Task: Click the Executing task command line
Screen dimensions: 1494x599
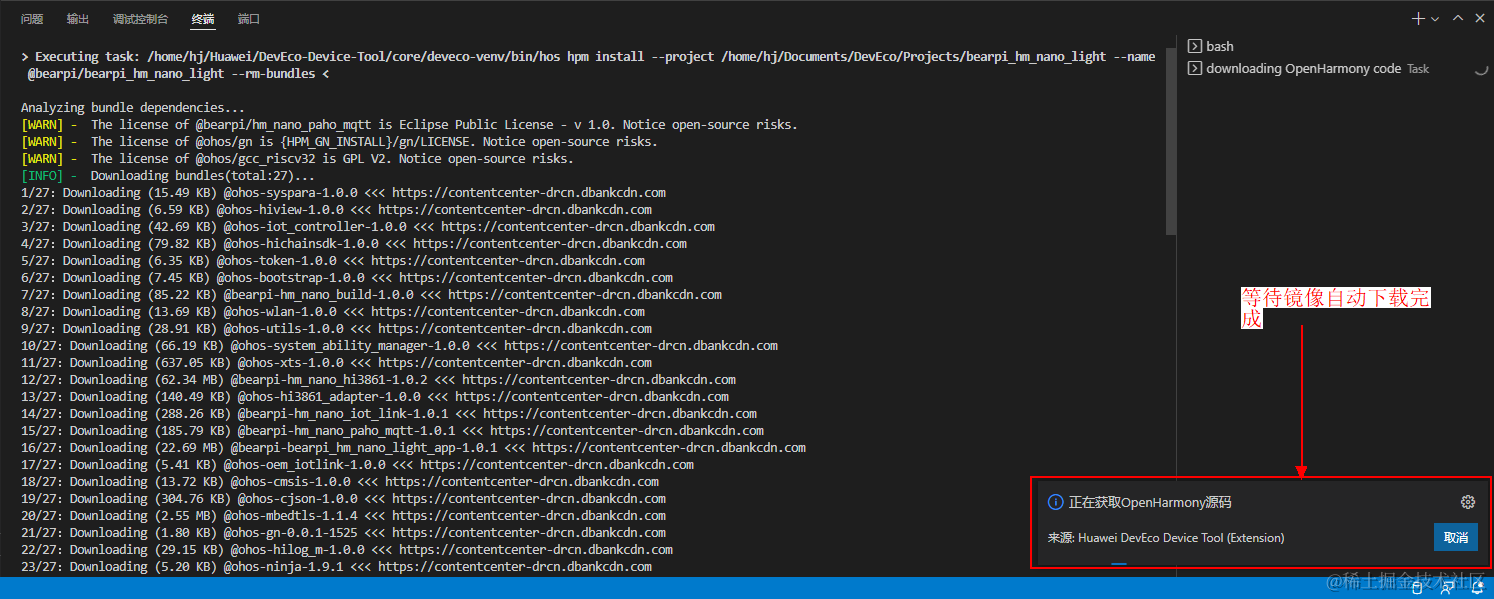Action: tap(588, 65)
